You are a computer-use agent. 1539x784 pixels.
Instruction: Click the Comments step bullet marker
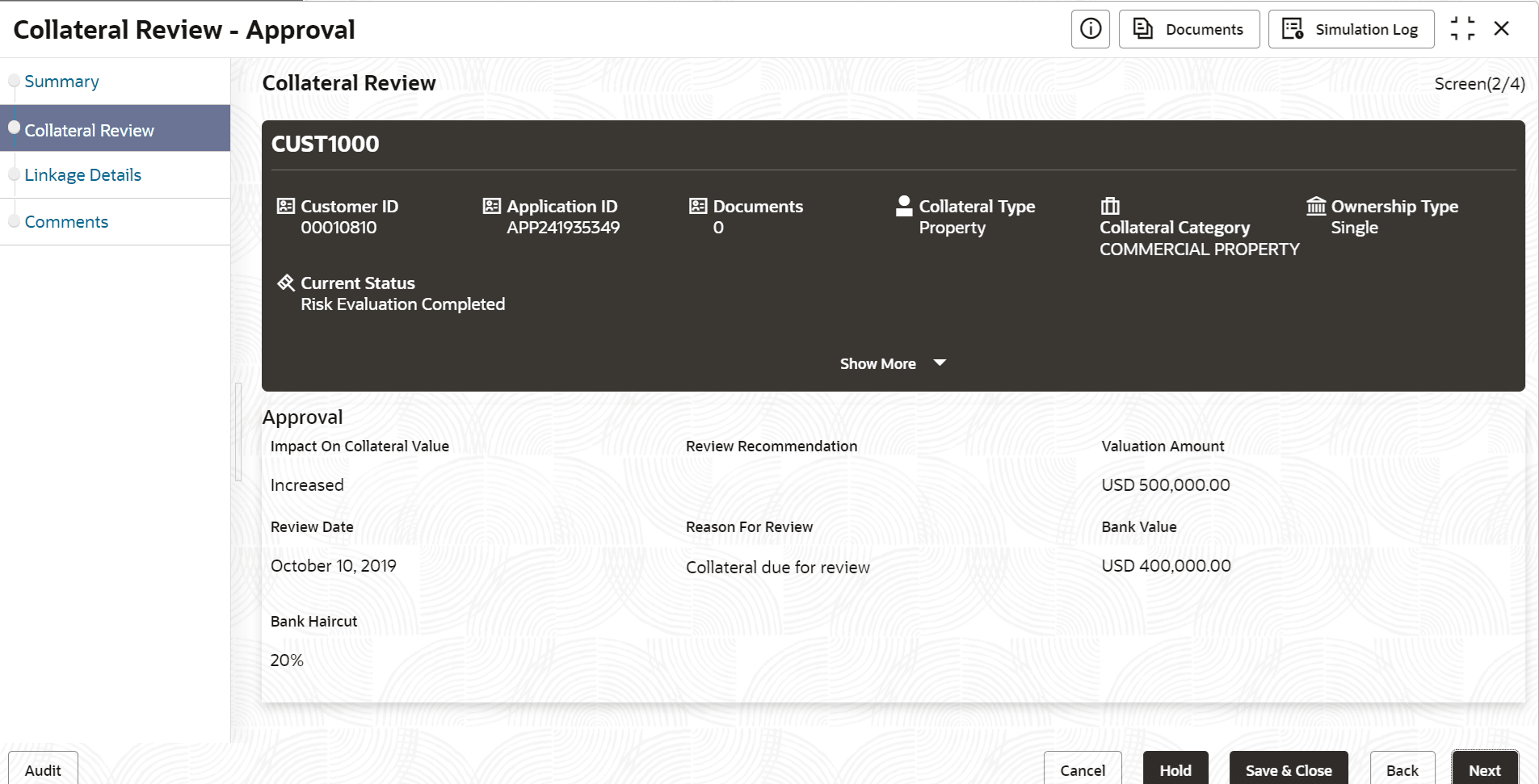[x=14, y=221]
